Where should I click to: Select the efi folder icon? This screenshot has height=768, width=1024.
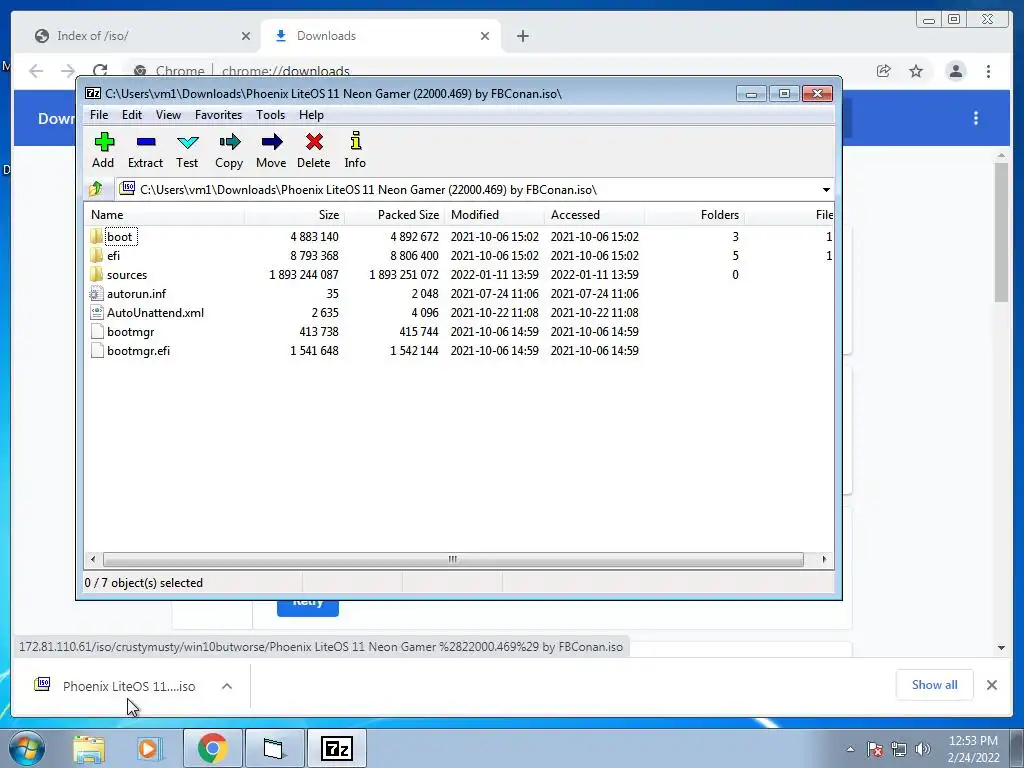tap(97, 255)
